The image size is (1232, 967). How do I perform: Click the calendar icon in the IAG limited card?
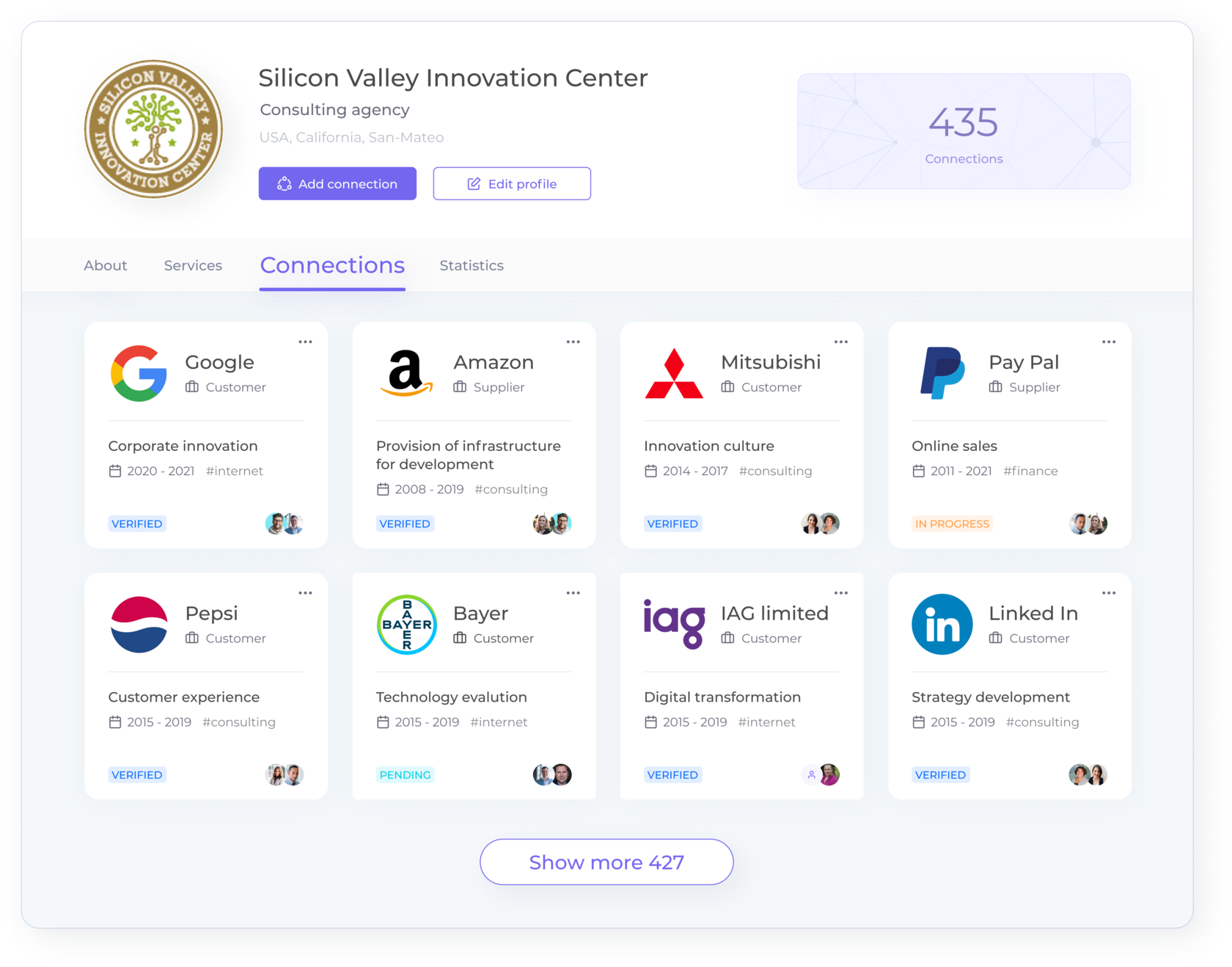coord(650,722)
